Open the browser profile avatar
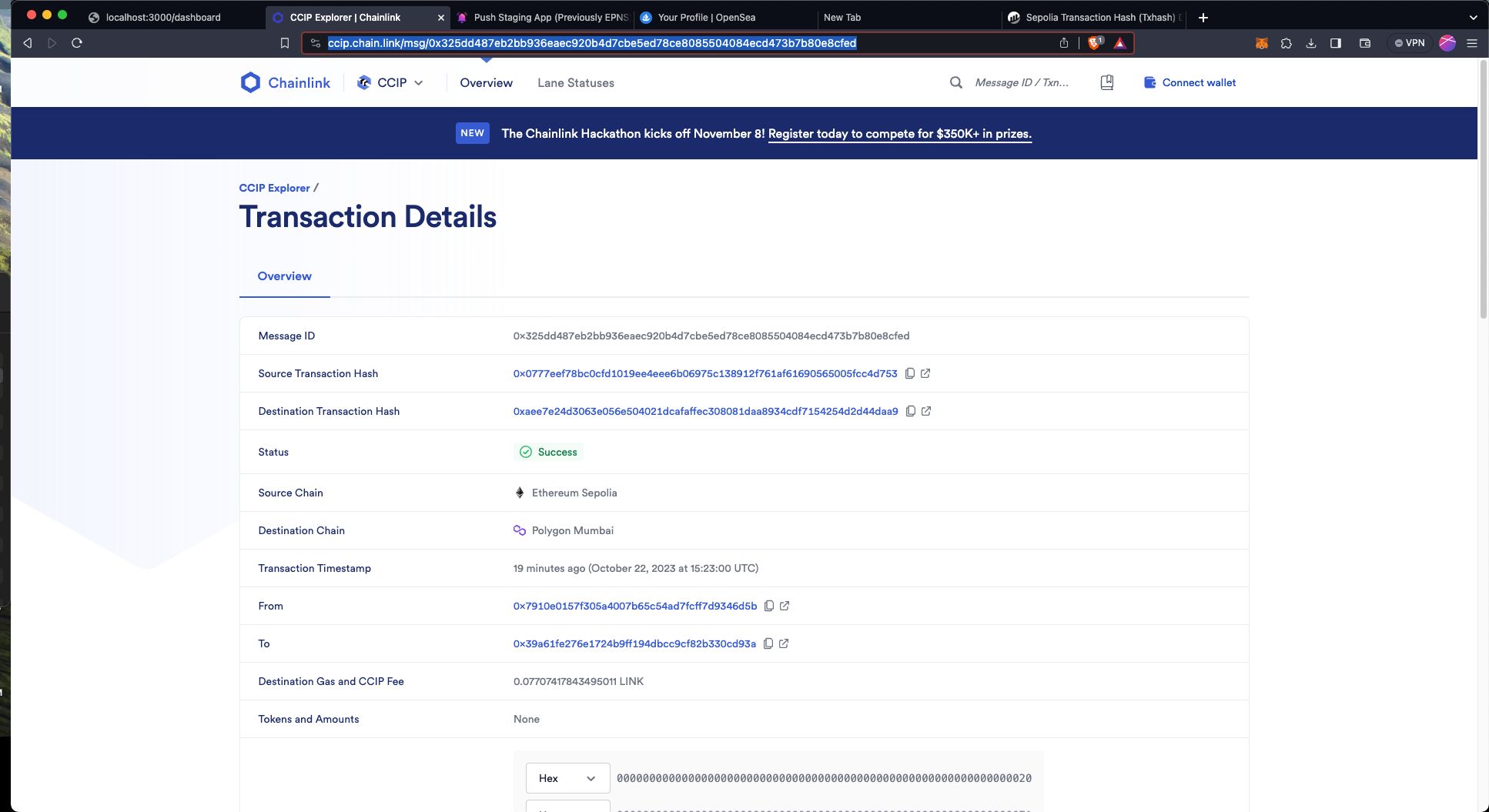Screen dimensions: 1489x812 pyautogui.click(x=1447, y=43)
